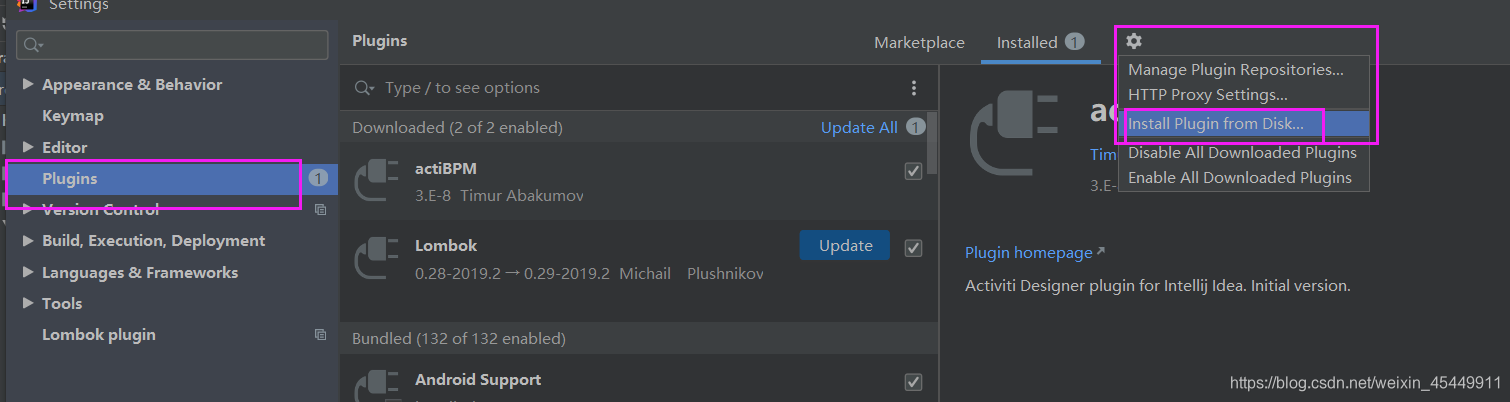The height and width of the screenshot is (402, 1510).
Task: Disable the Android Support checkbox
Action: 913,382
